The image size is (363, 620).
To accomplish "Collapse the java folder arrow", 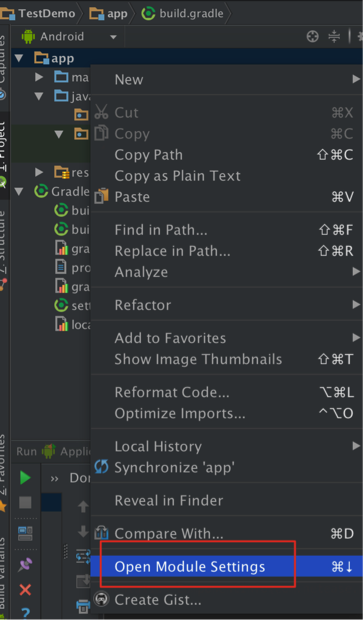I will tap(39, 96).
